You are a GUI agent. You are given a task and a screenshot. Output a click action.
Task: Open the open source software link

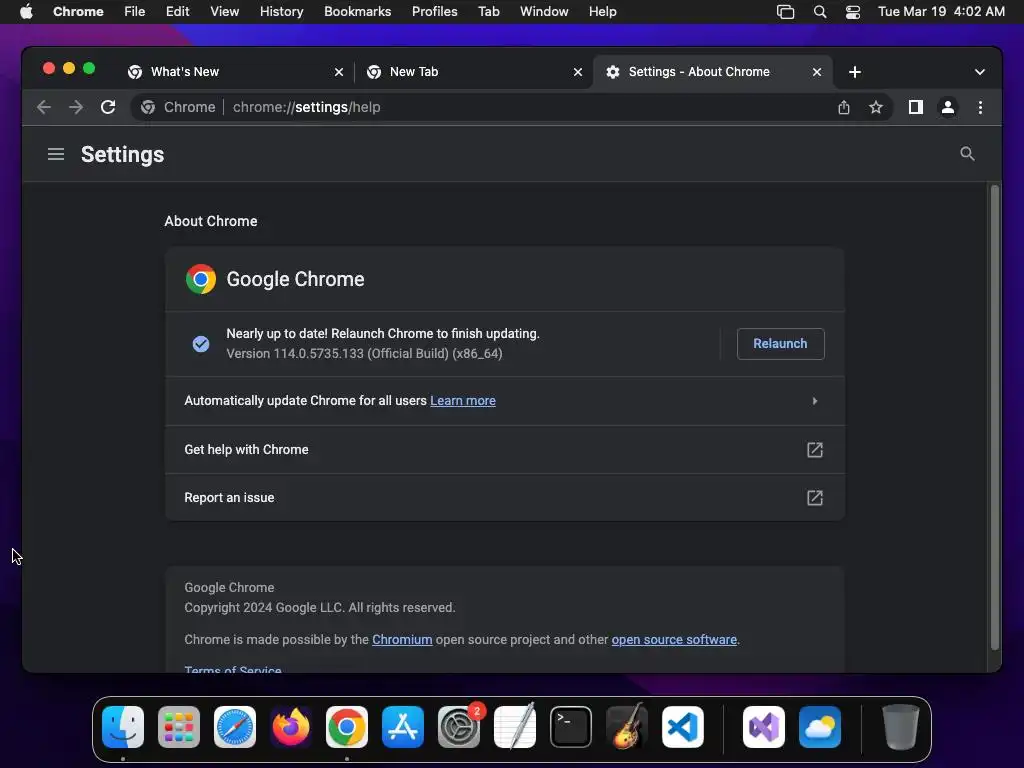674,639
